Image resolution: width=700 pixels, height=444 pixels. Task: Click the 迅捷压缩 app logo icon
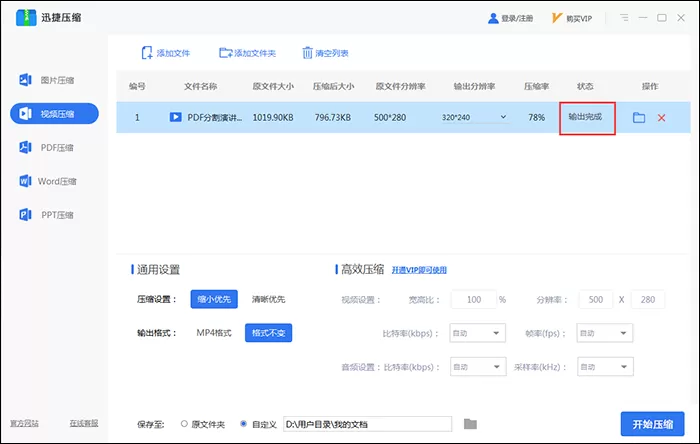click(x=26, y=17)
